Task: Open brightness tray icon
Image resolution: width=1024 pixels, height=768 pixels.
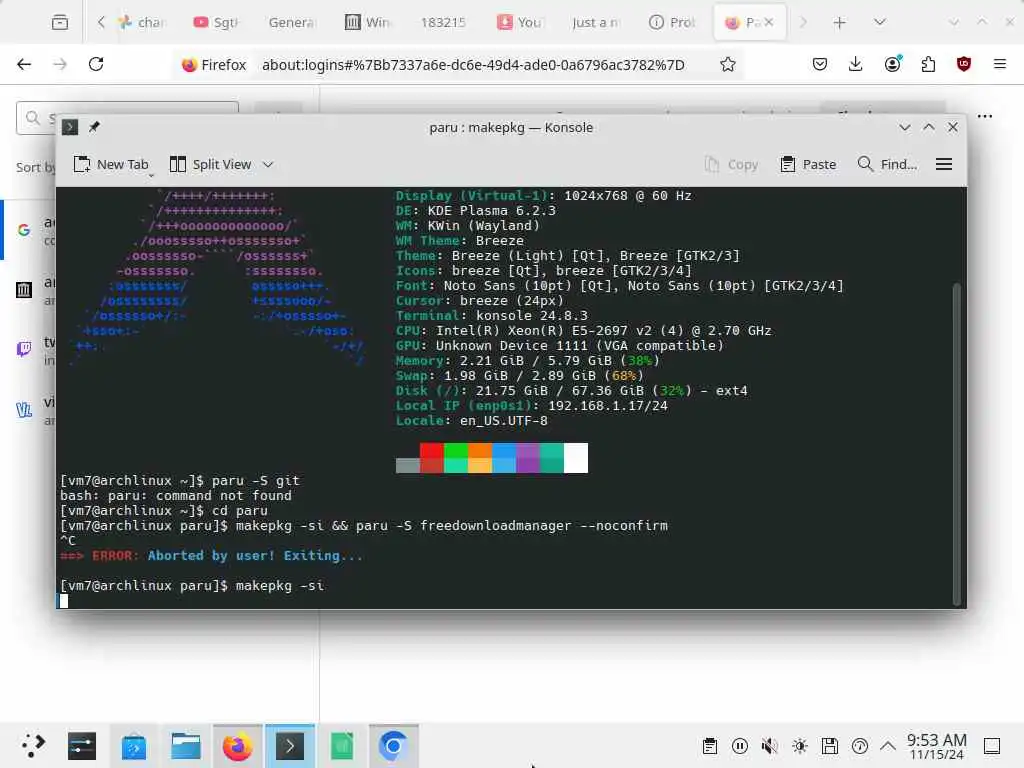Action: pos(800,746)
